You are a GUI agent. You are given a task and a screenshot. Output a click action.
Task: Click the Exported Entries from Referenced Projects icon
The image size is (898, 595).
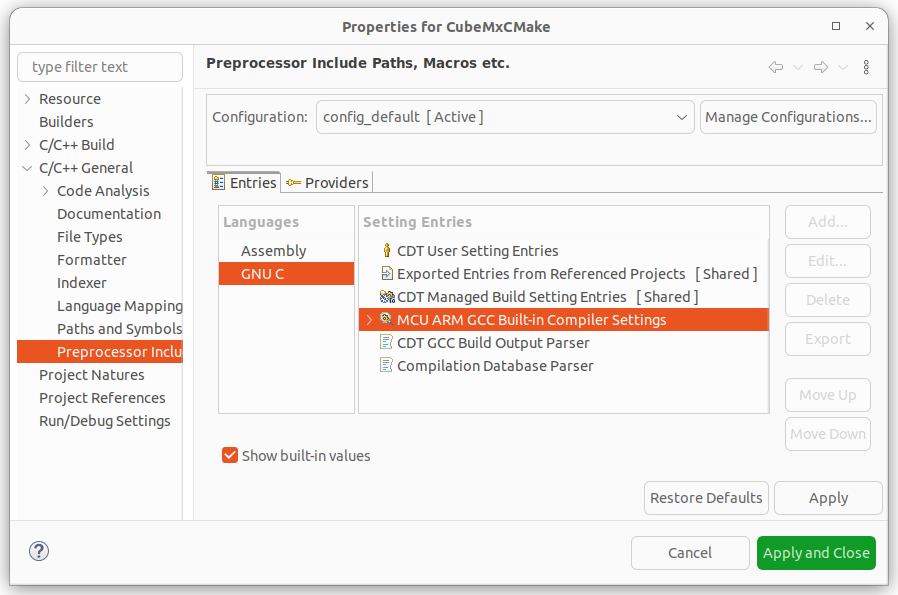[387, 273]
